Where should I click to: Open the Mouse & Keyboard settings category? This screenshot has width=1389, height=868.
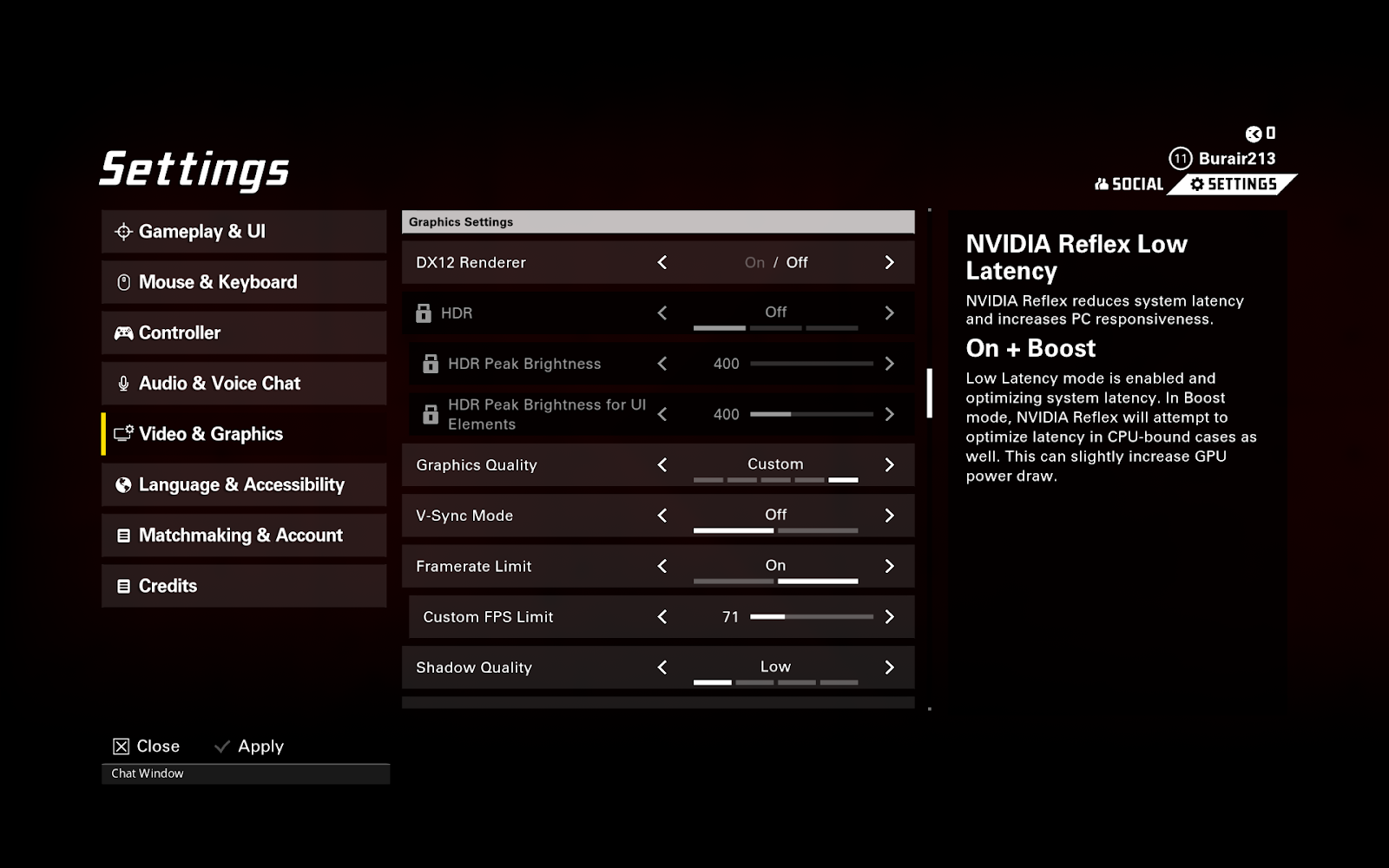tap(244, 282)
